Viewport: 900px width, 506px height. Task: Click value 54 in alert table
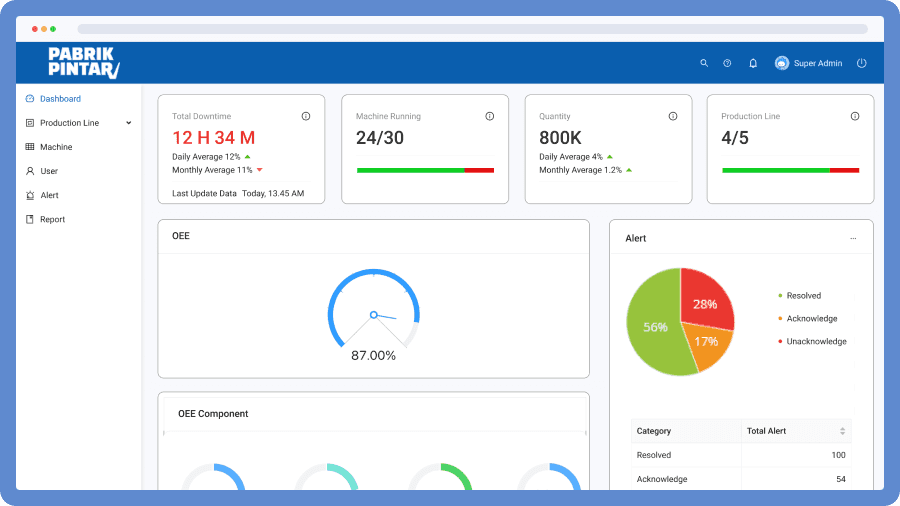[841, 479]
